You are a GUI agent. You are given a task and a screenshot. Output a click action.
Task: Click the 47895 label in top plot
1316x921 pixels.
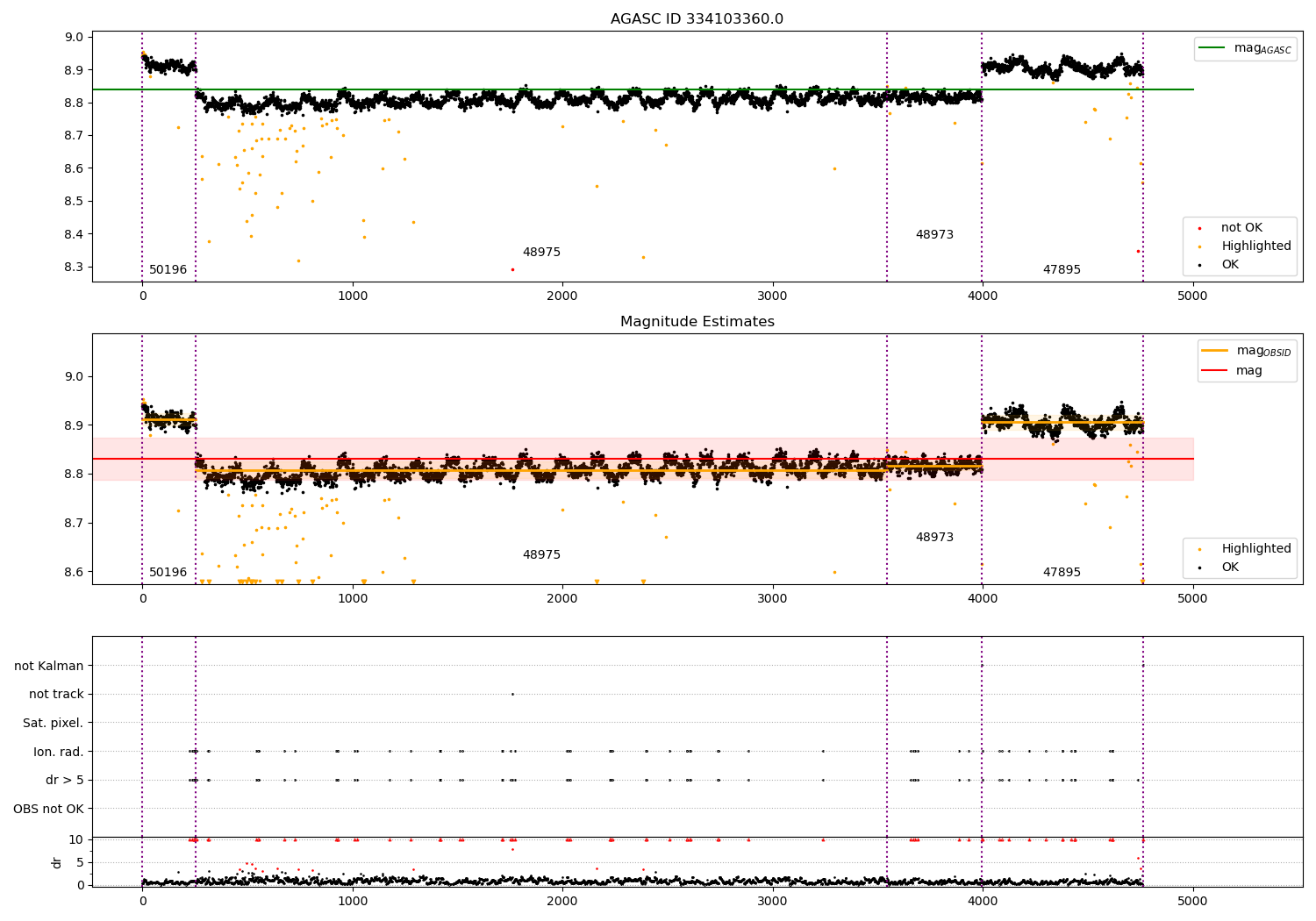coord(1062,270)
